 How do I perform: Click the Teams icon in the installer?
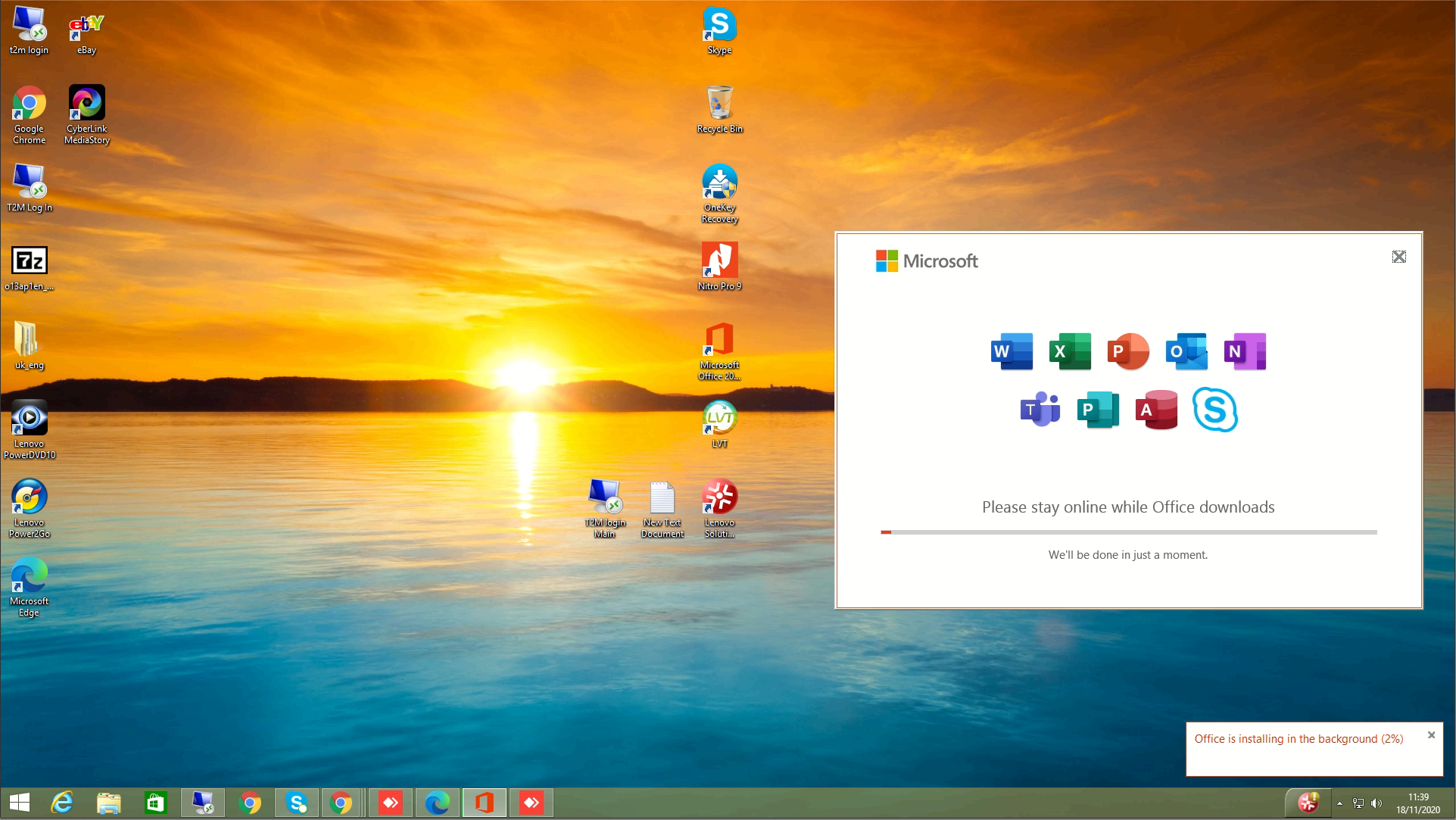[1040, 410]
